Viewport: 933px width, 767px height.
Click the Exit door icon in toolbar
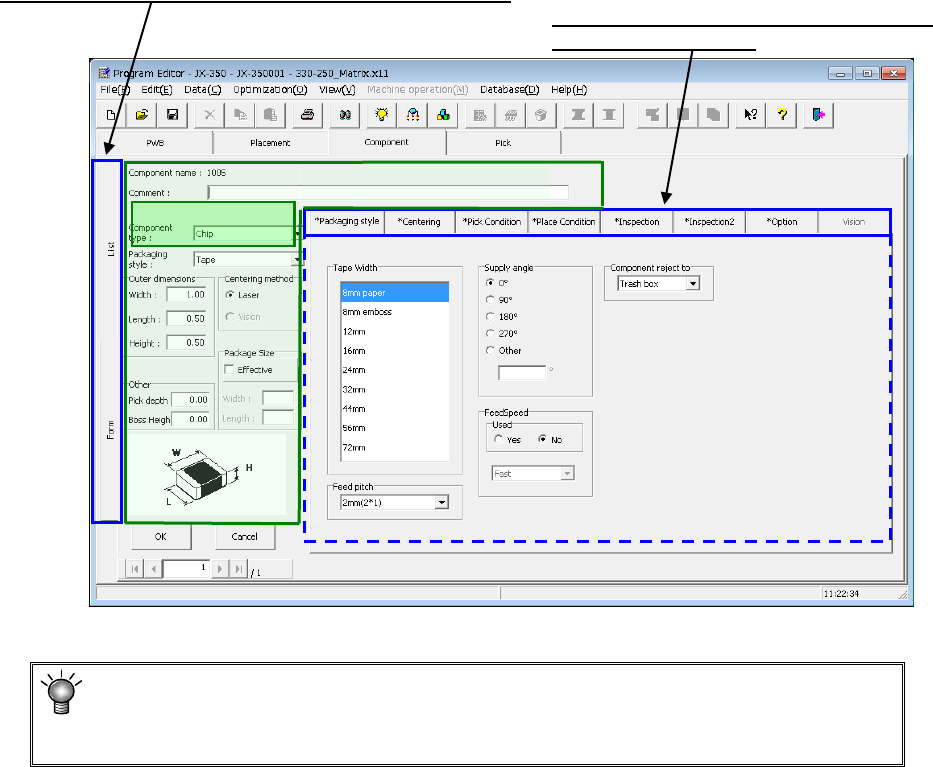click(x=817, y=115)
